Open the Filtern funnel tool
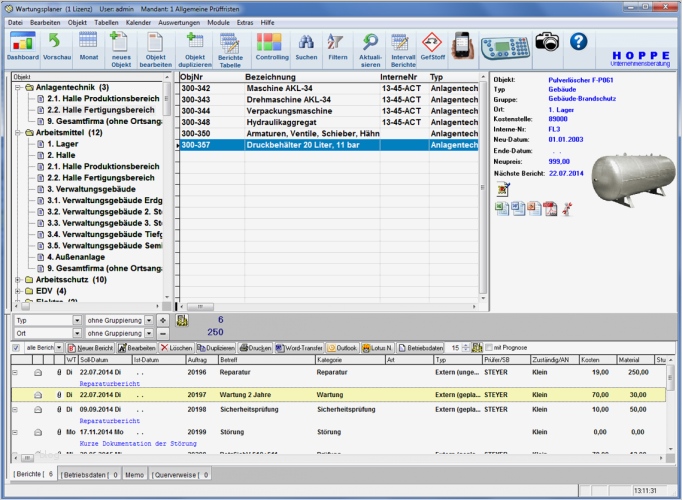 pos(337,46)
